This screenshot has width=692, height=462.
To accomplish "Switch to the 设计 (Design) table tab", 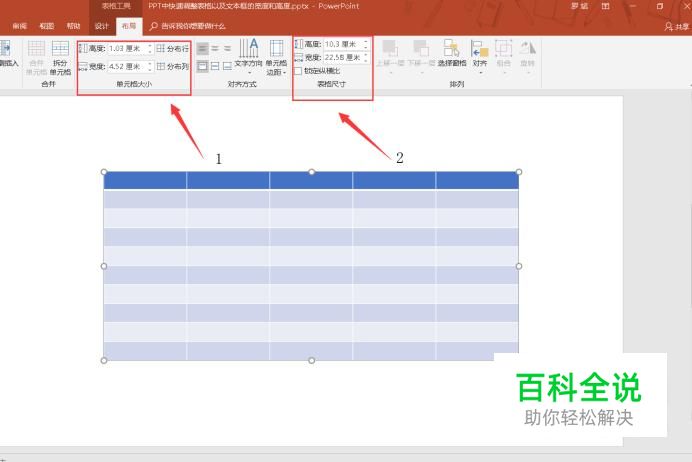I will pos(102,26).
